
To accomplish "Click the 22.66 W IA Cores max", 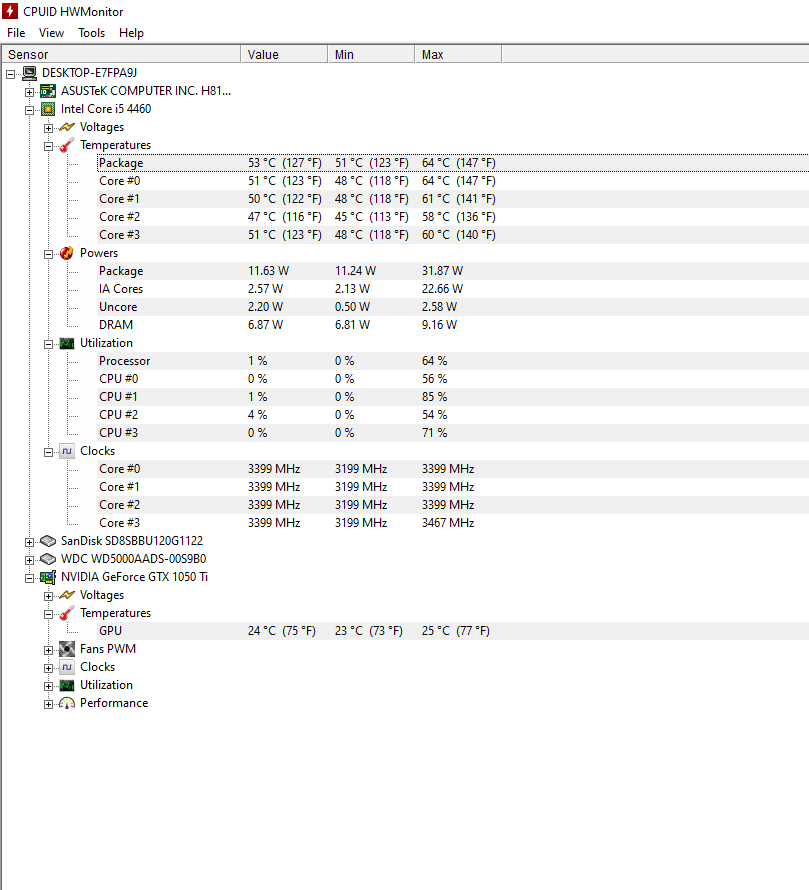I will [x=442, y=289].
